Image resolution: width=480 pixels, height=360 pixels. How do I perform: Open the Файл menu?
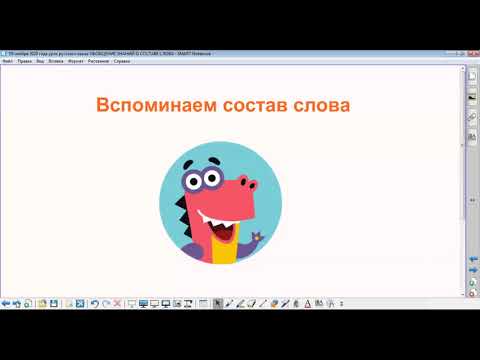coord(7,61)
